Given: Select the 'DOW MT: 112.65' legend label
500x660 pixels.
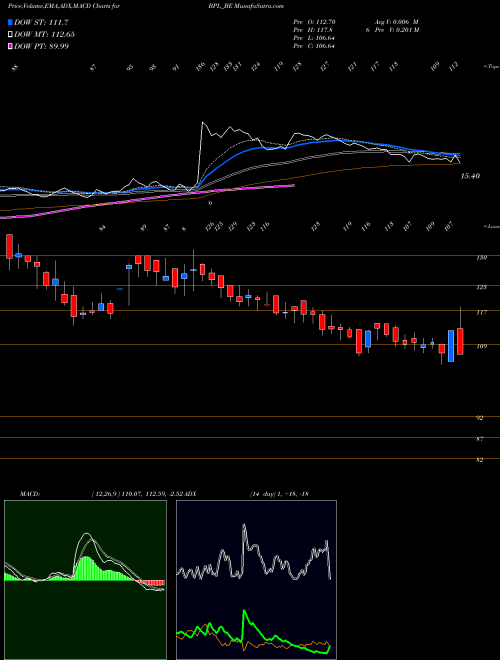Looking at the screenshot, I should tap(45, 34).
